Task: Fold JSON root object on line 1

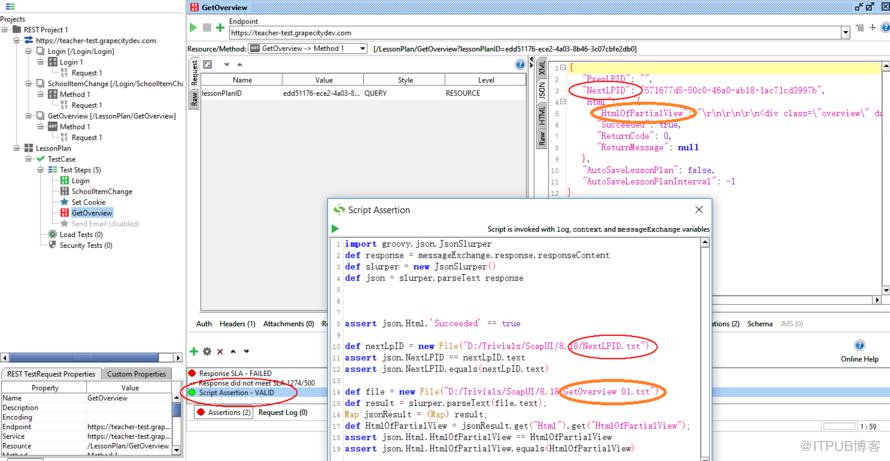Action: [564, 68]
